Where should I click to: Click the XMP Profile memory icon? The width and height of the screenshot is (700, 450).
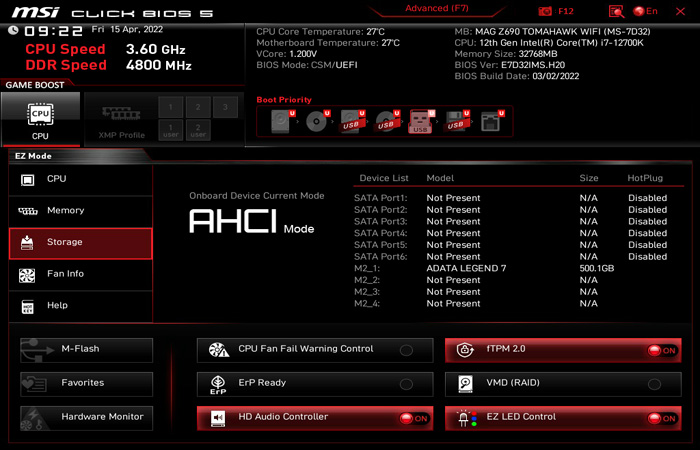point(121,113)
